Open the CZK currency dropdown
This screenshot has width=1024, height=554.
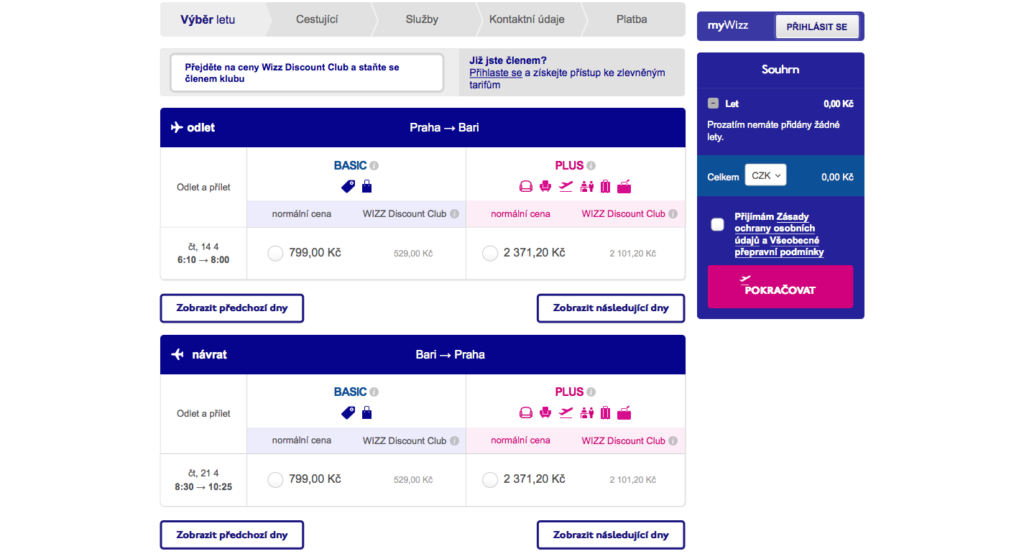click(x=765, y=176)
